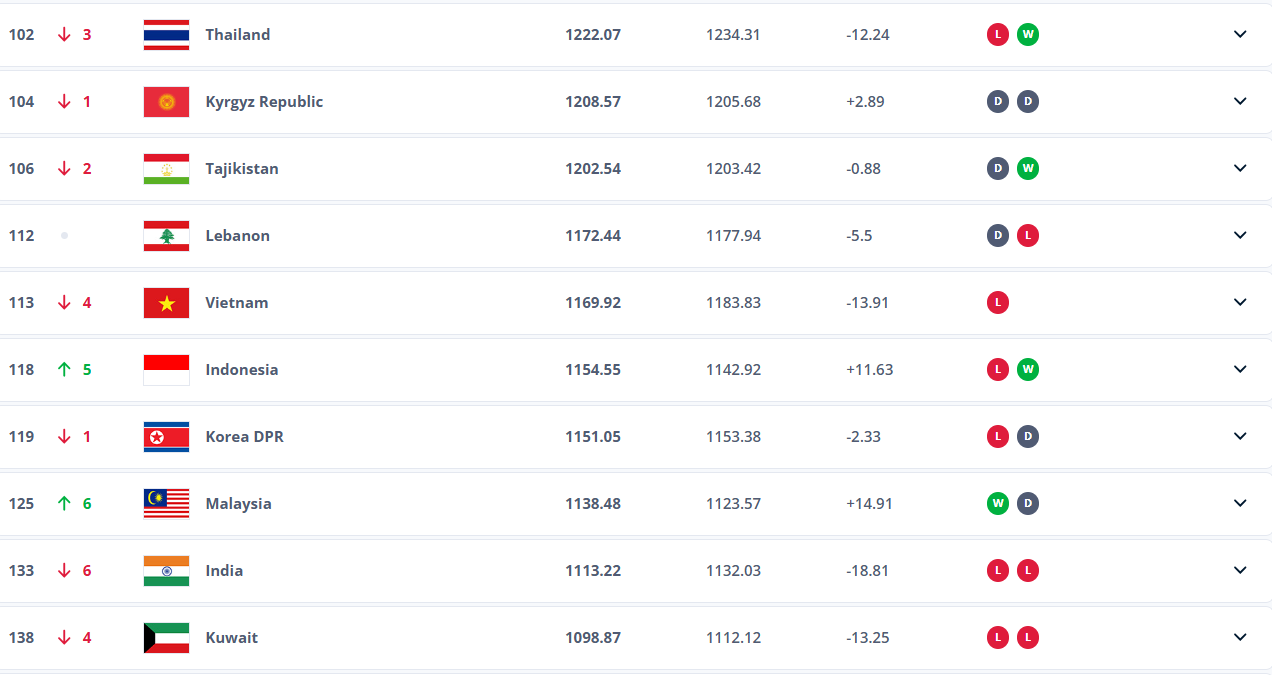Click Vietnam's red L result badge

pyautogui.click(x=998, y=303)
